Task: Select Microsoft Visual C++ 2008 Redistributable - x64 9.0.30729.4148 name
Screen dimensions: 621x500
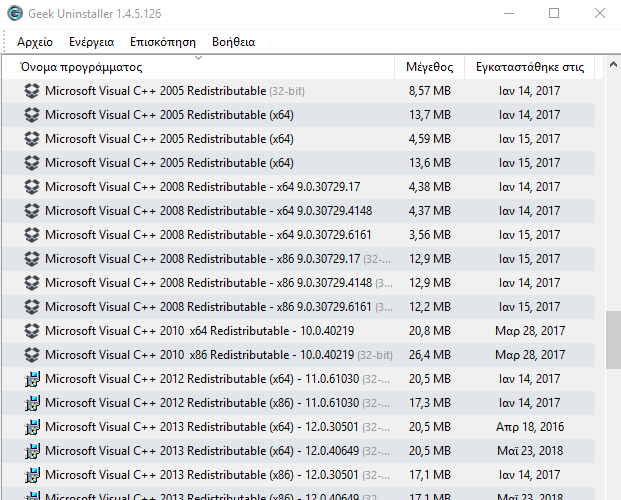Action: (208, 211)
